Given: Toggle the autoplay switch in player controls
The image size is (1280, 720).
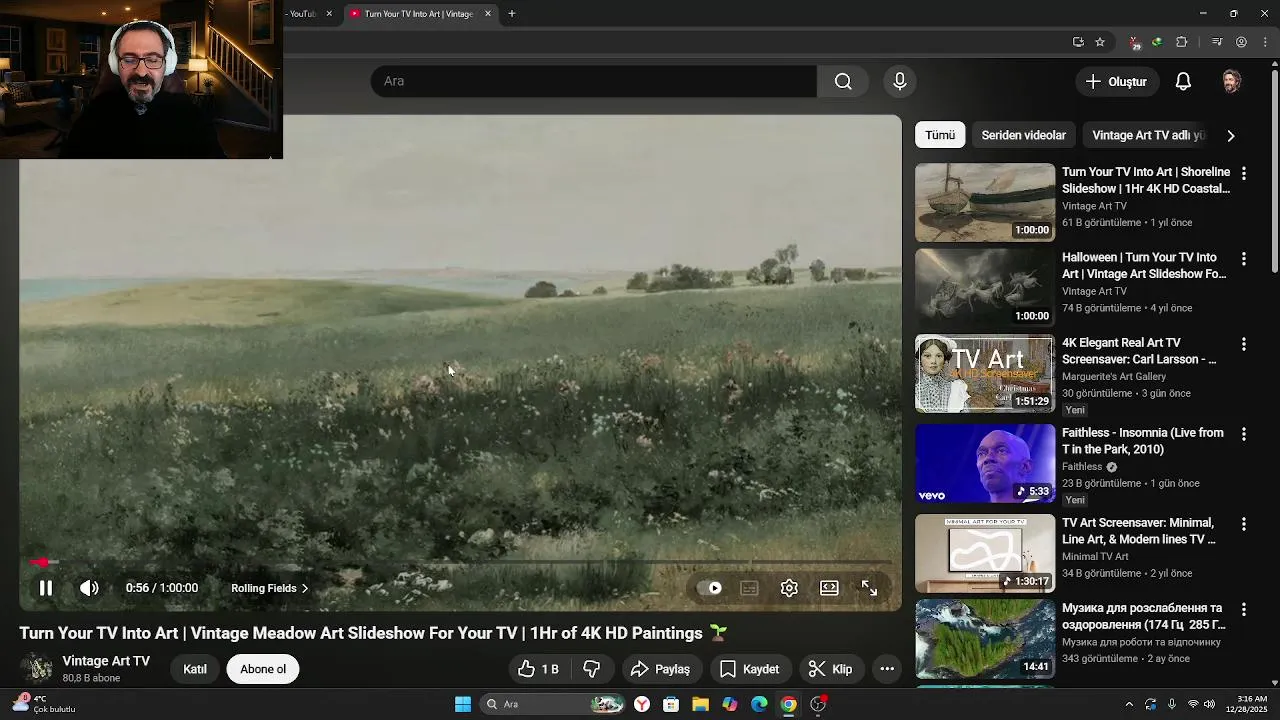Looking at the screenshot, I should coord(710,588).
